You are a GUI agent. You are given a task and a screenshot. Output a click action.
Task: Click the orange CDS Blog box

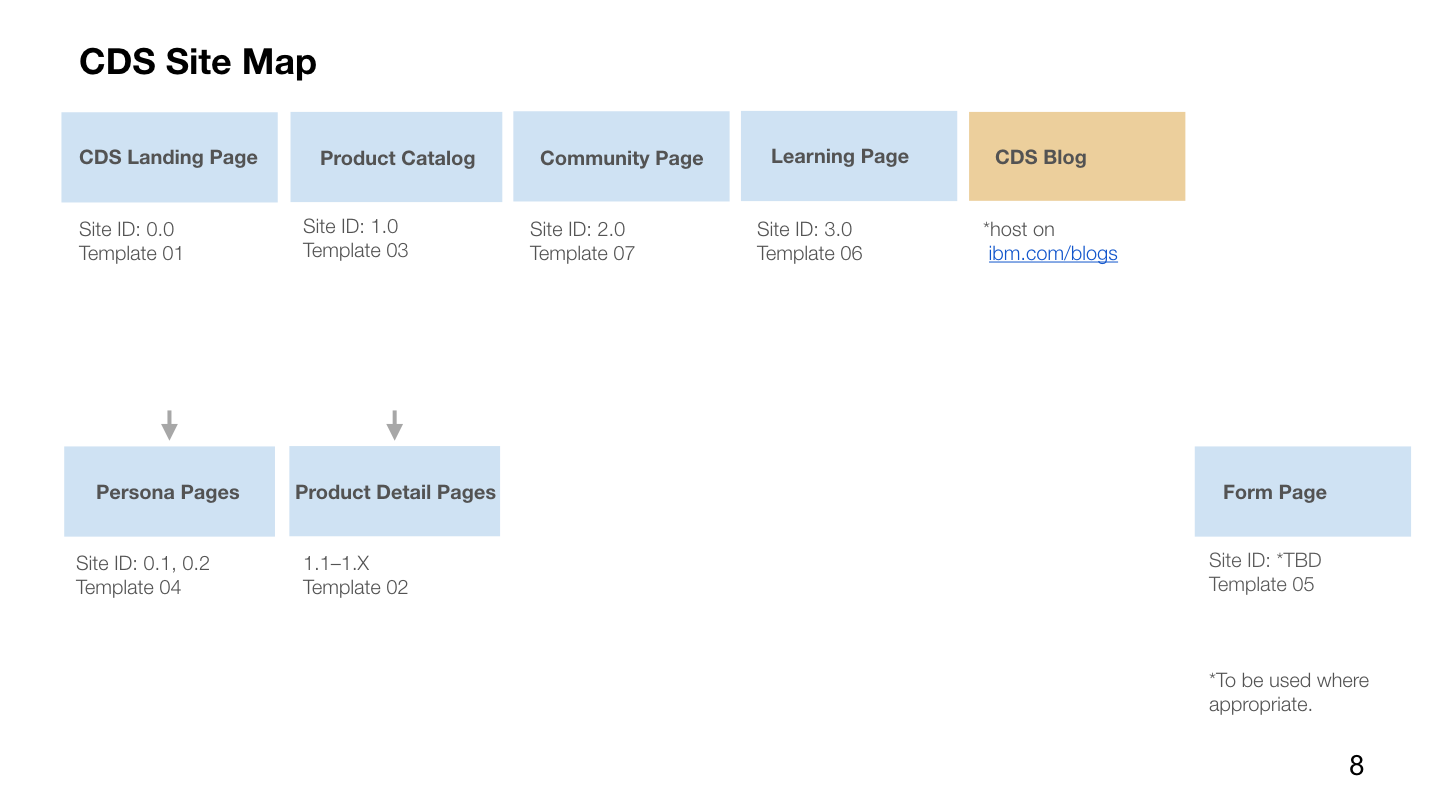coord(1076,156)
